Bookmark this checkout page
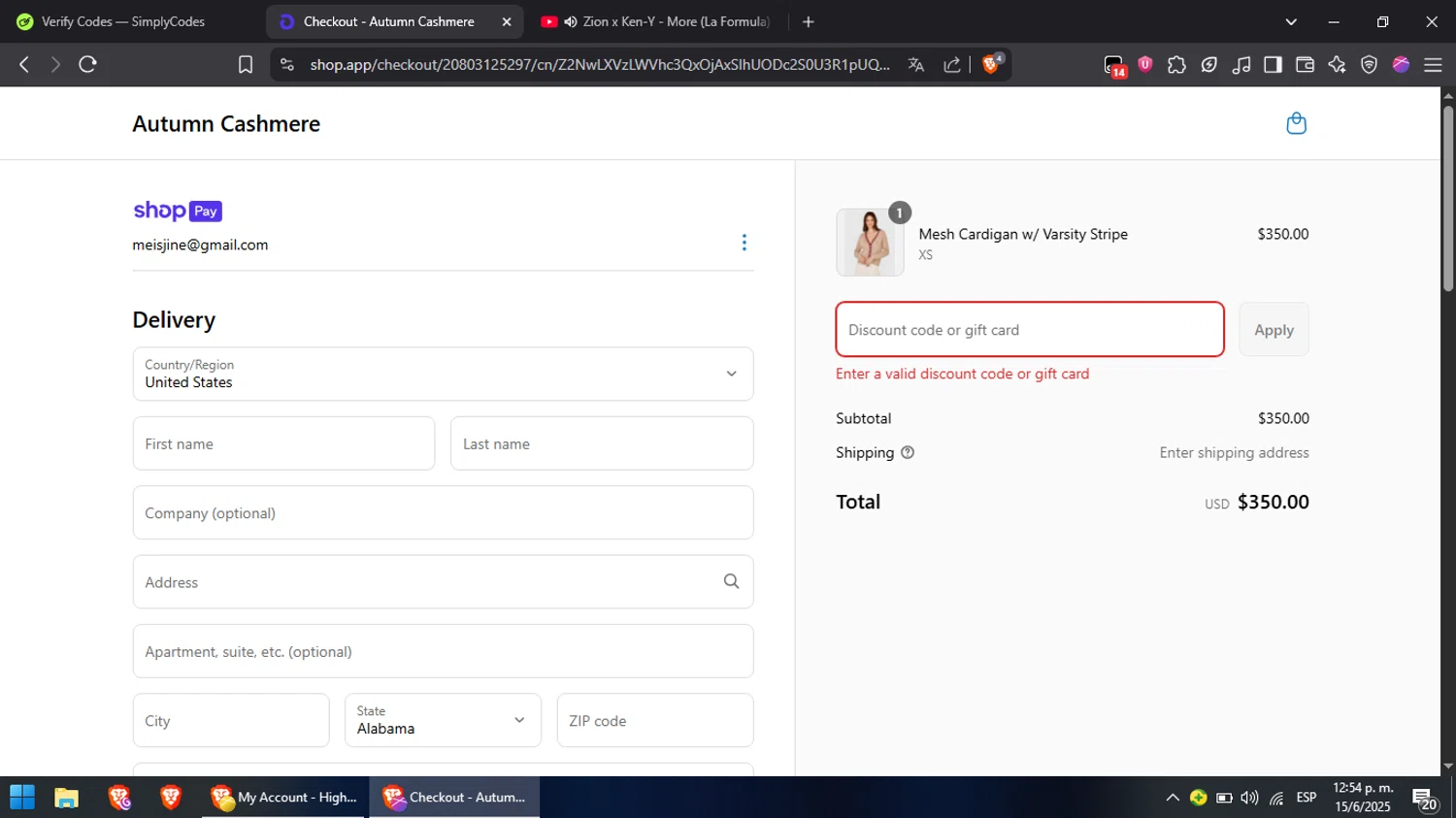 click(x=246, y=64)
